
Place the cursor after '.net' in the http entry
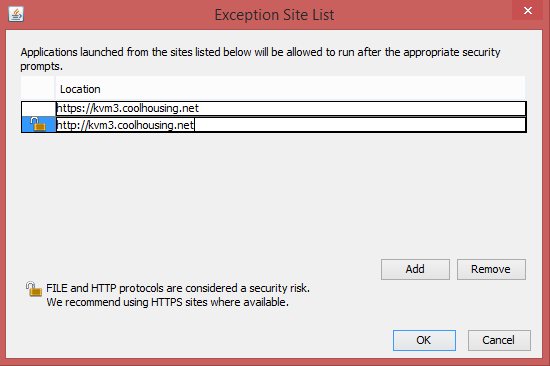tap(194, 125)
